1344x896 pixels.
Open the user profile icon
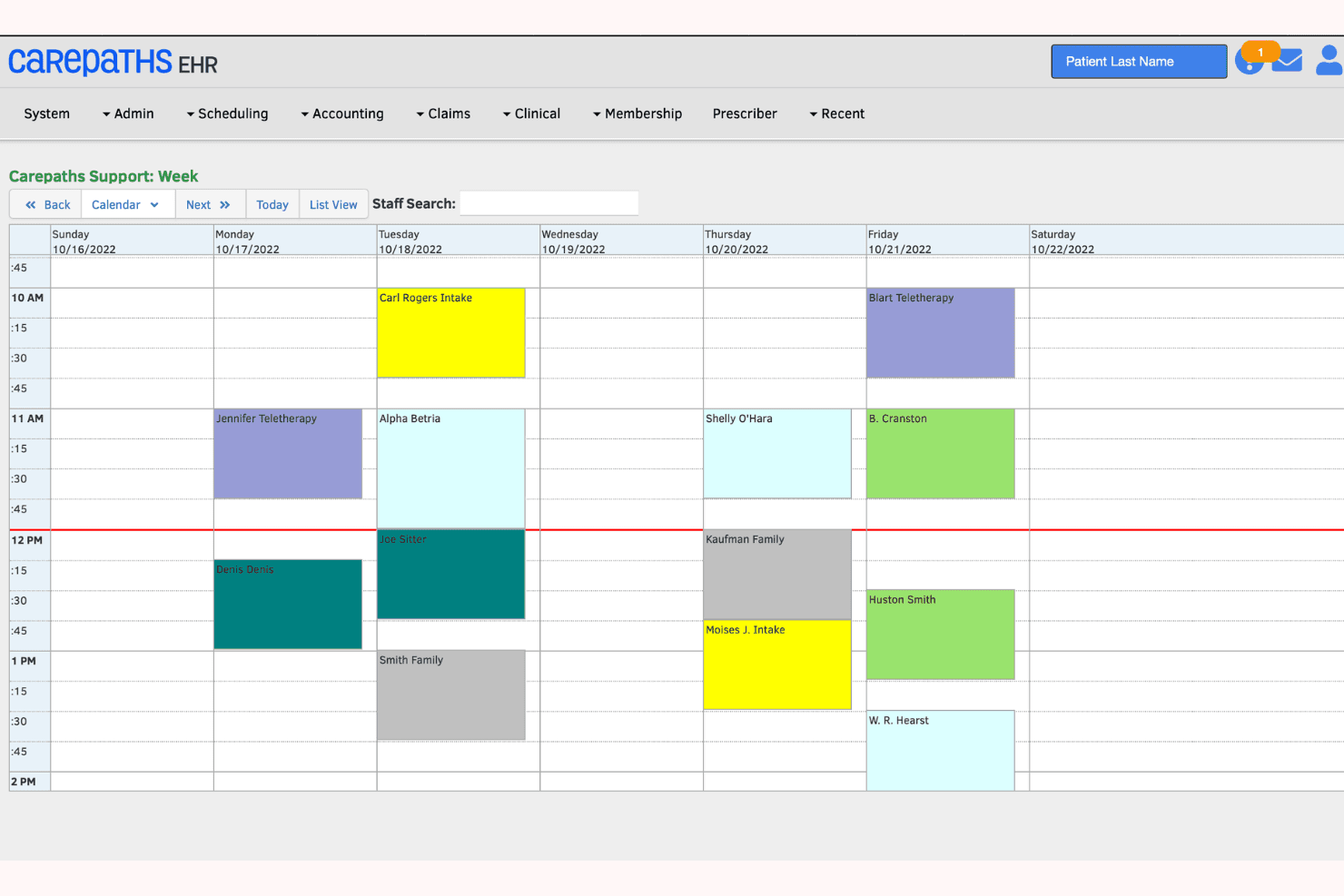[1329, 61]
